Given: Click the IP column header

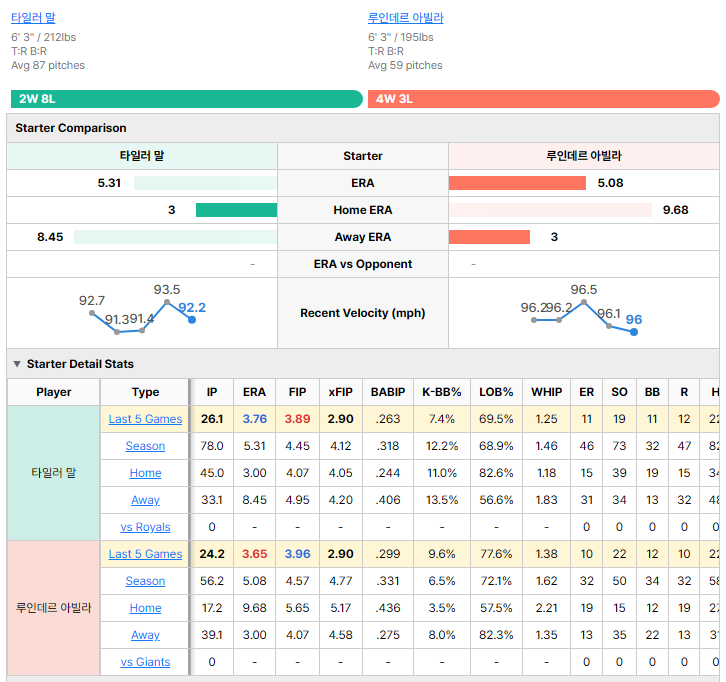Looking at the screenshot, I should click(212, 392).
